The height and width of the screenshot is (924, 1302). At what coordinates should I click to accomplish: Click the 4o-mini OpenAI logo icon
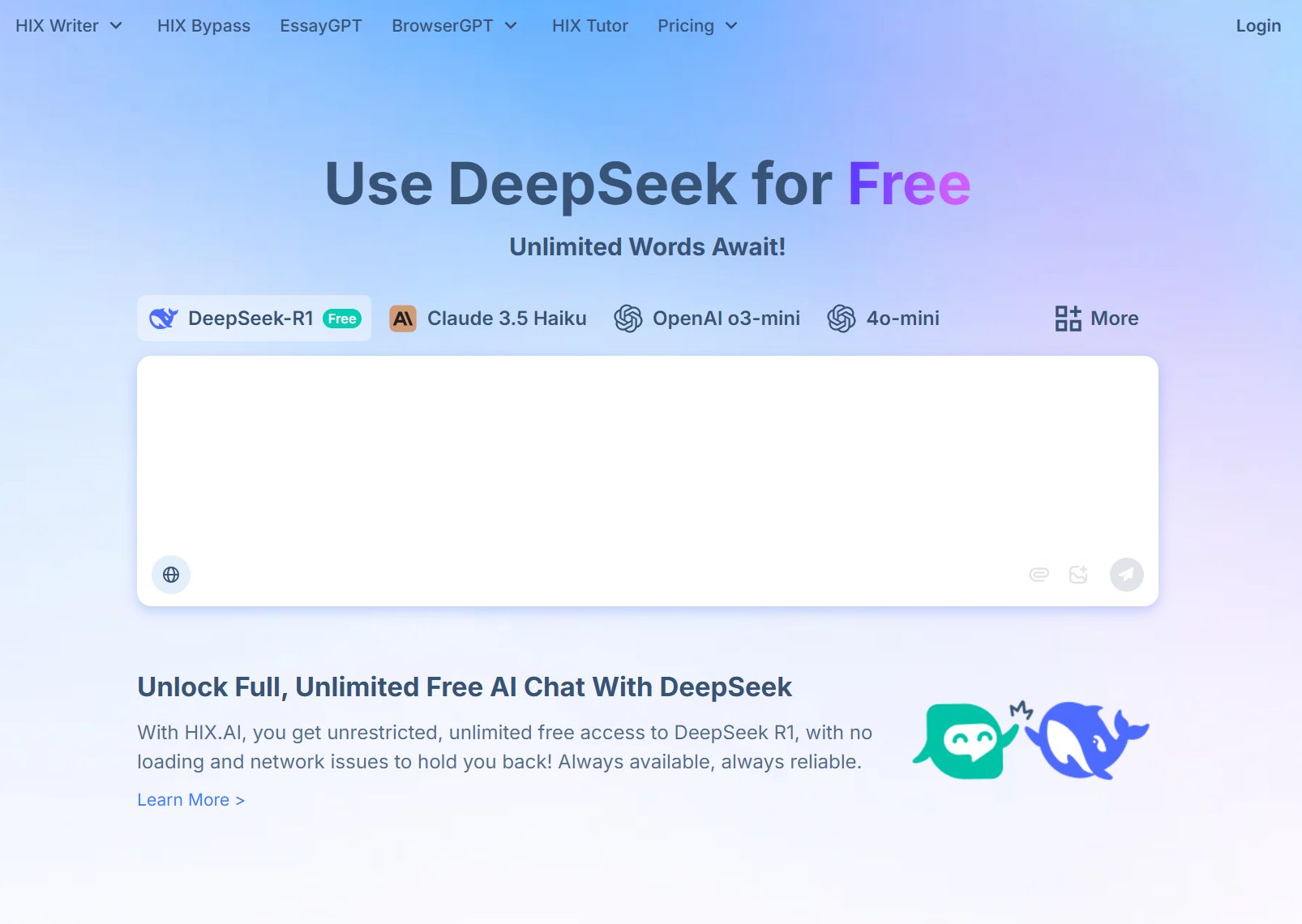[x=842, y=319]
